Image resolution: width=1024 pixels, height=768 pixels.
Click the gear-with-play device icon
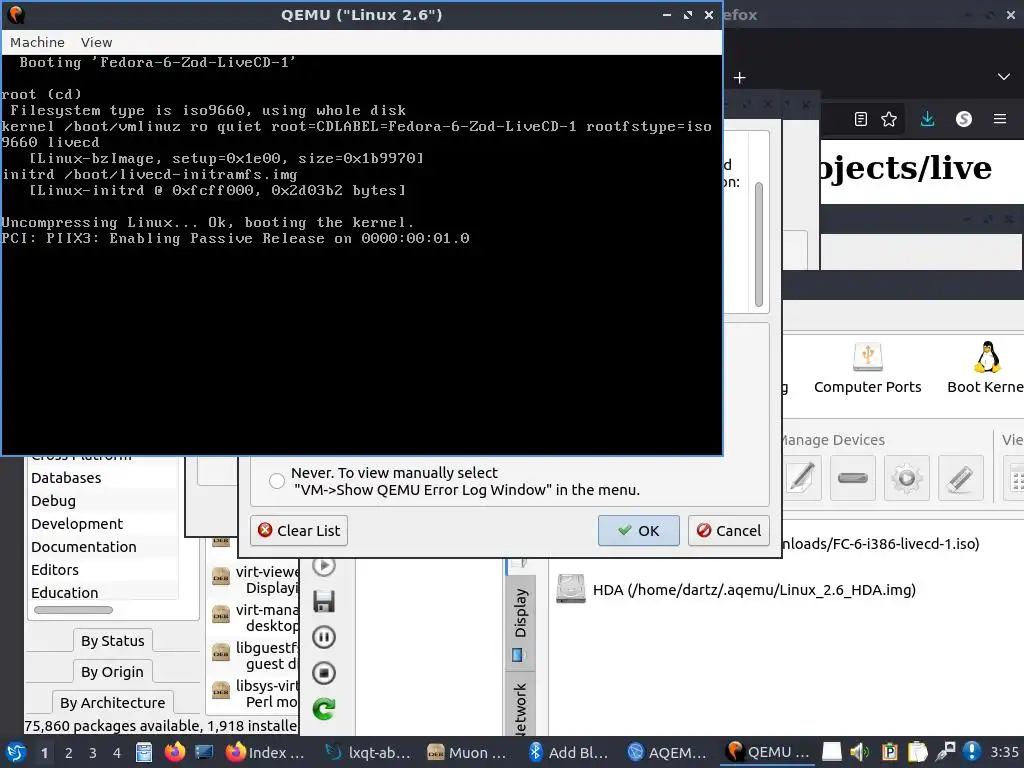pos(906,478)
